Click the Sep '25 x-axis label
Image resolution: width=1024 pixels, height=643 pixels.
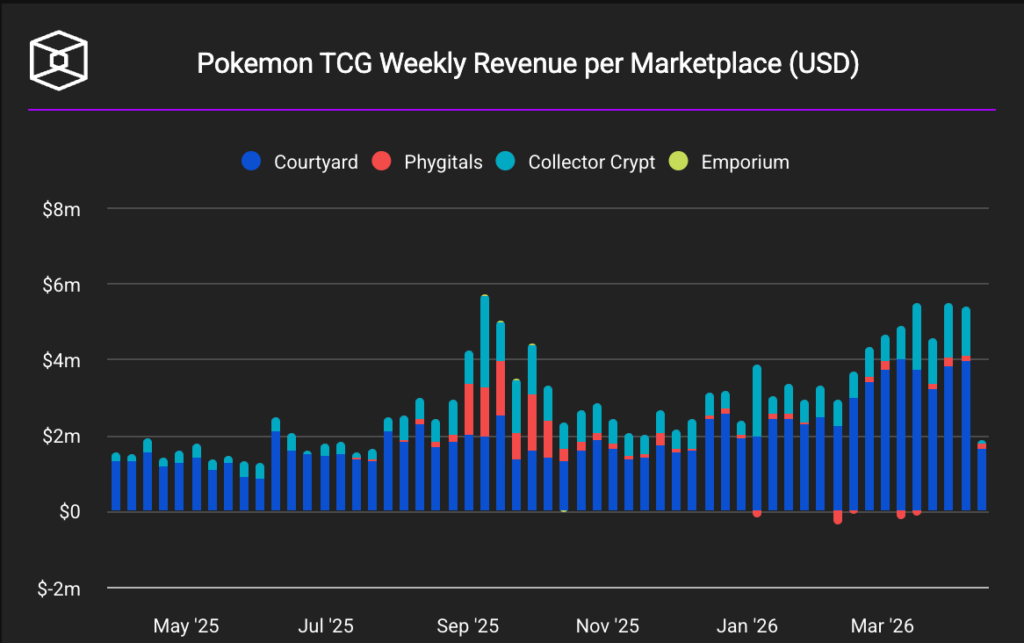(x=469, y=627)
